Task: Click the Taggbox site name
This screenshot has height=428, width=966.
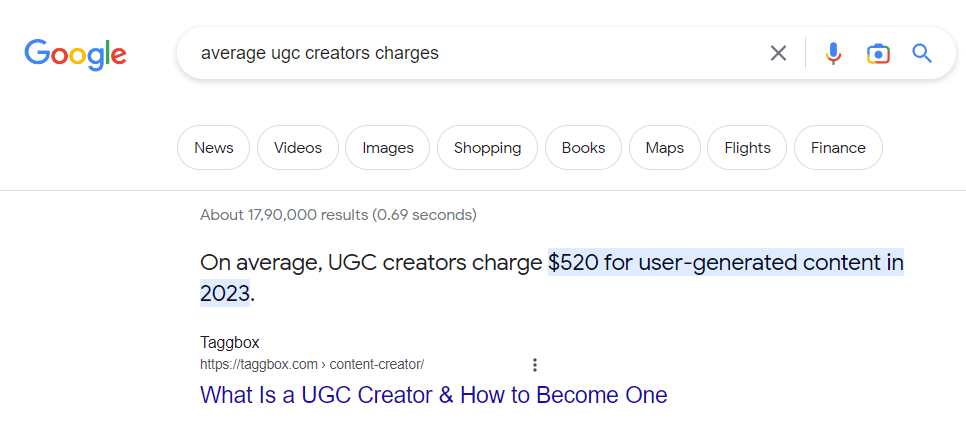Action: point(229,343)
